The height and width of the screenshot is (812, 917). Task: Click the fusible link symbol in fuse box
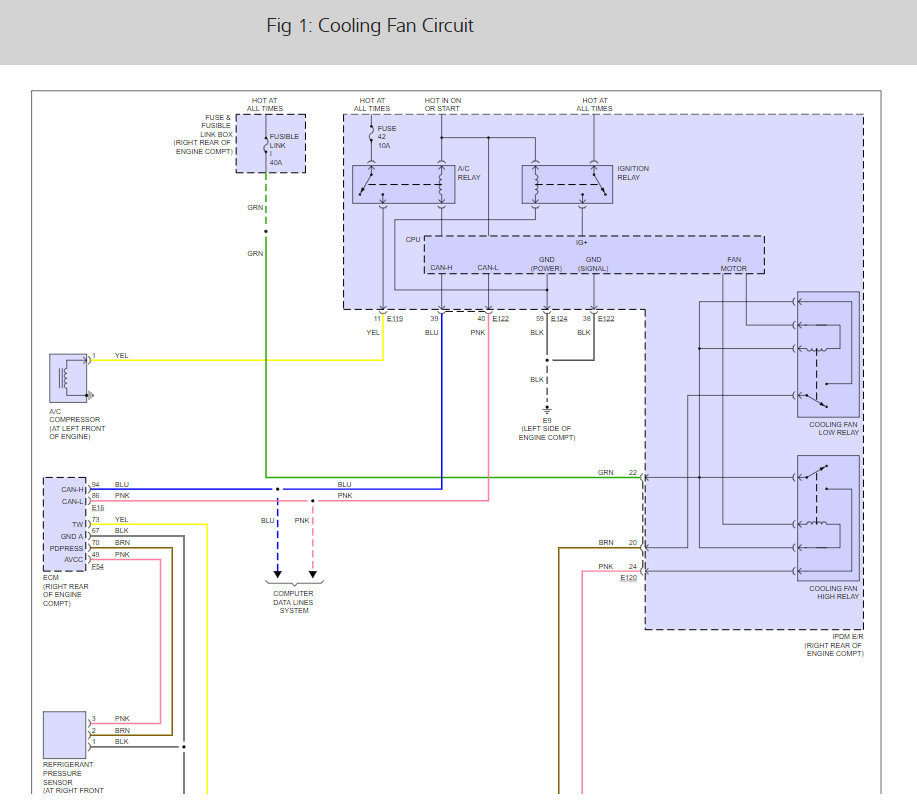(x=266, y=144)
